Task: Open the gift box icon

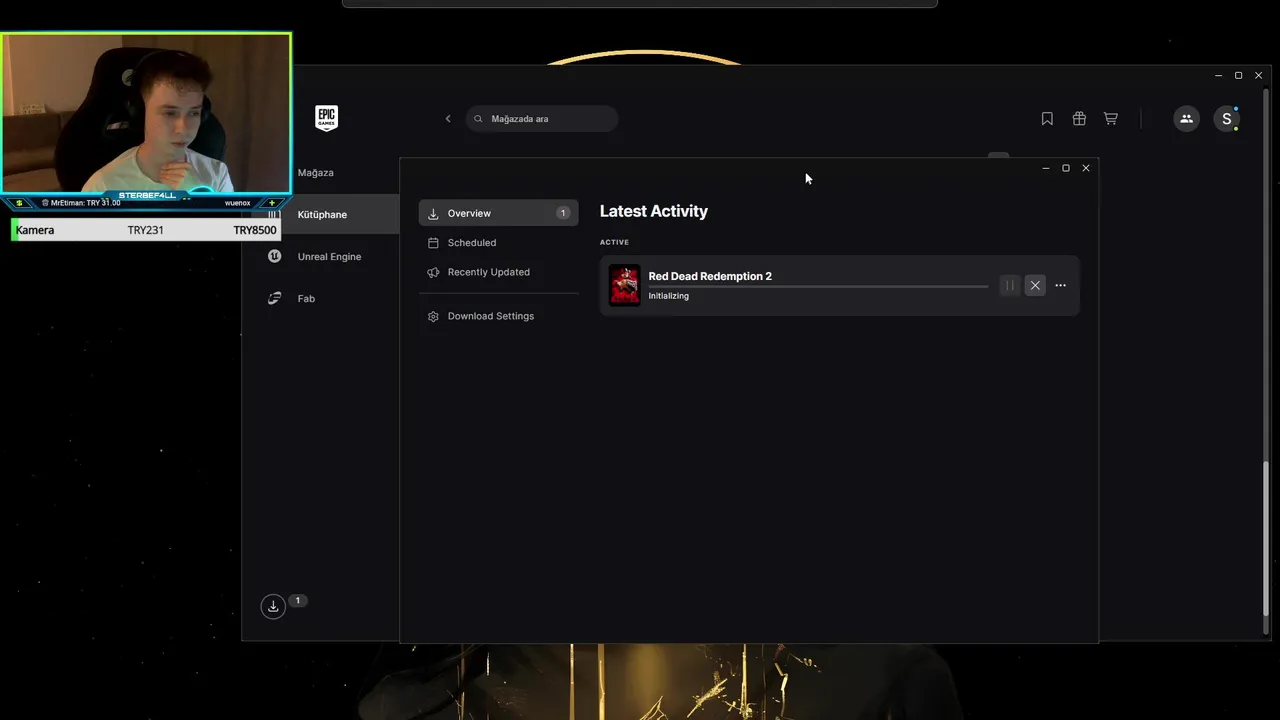Action: tap(1079, 119)
